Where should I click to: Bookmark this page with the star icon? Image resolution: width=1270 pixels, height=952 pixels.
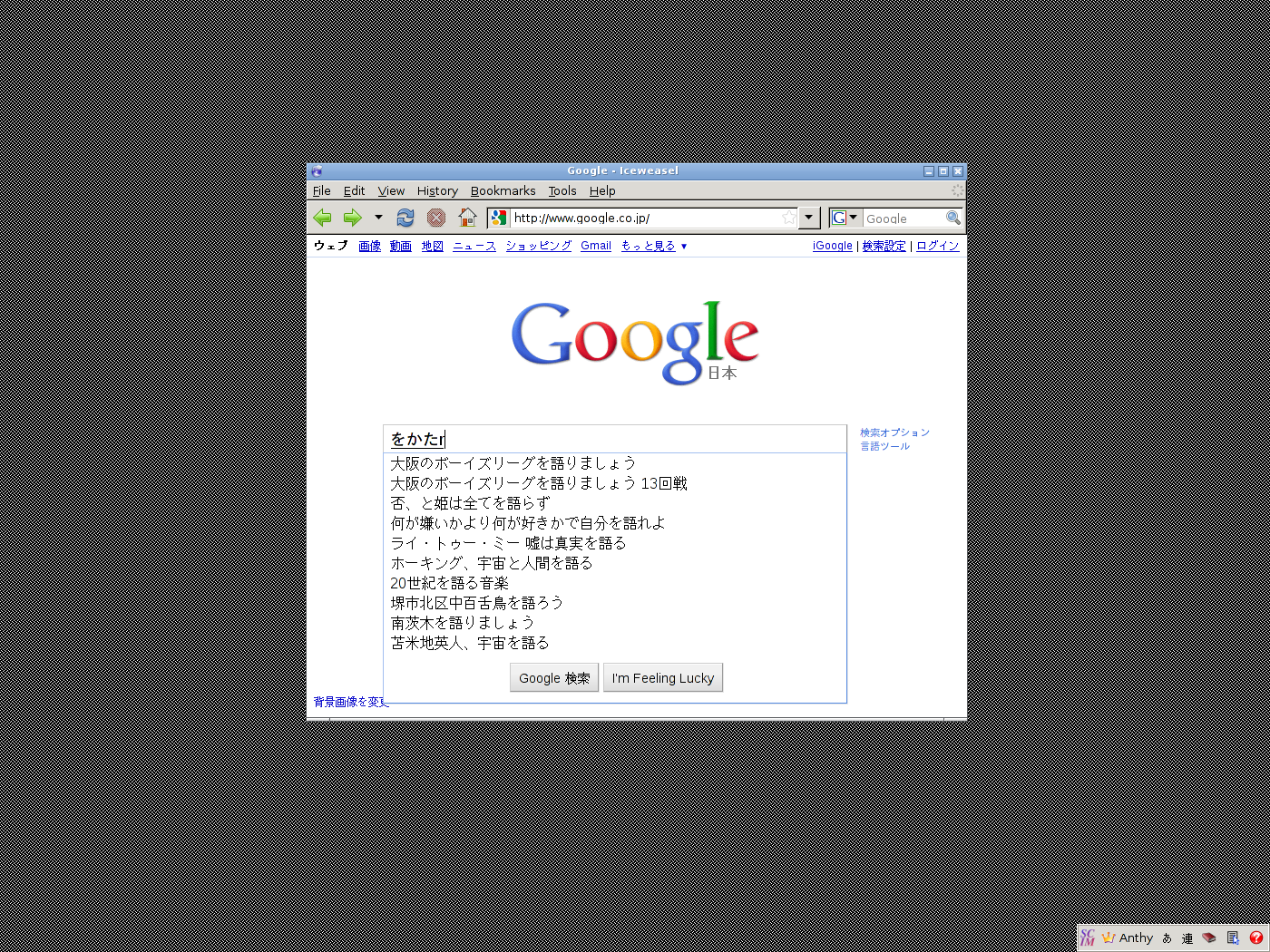[x=788, y=218]
